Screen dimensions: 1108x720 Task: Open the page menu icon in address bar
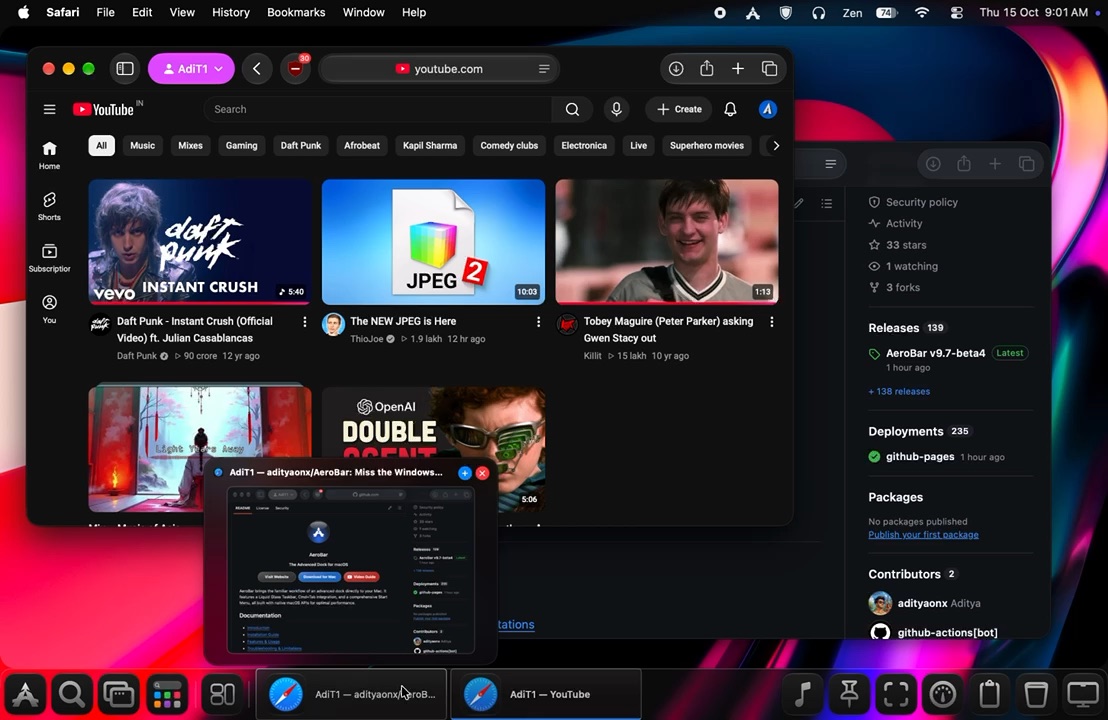tap(544, 69)
